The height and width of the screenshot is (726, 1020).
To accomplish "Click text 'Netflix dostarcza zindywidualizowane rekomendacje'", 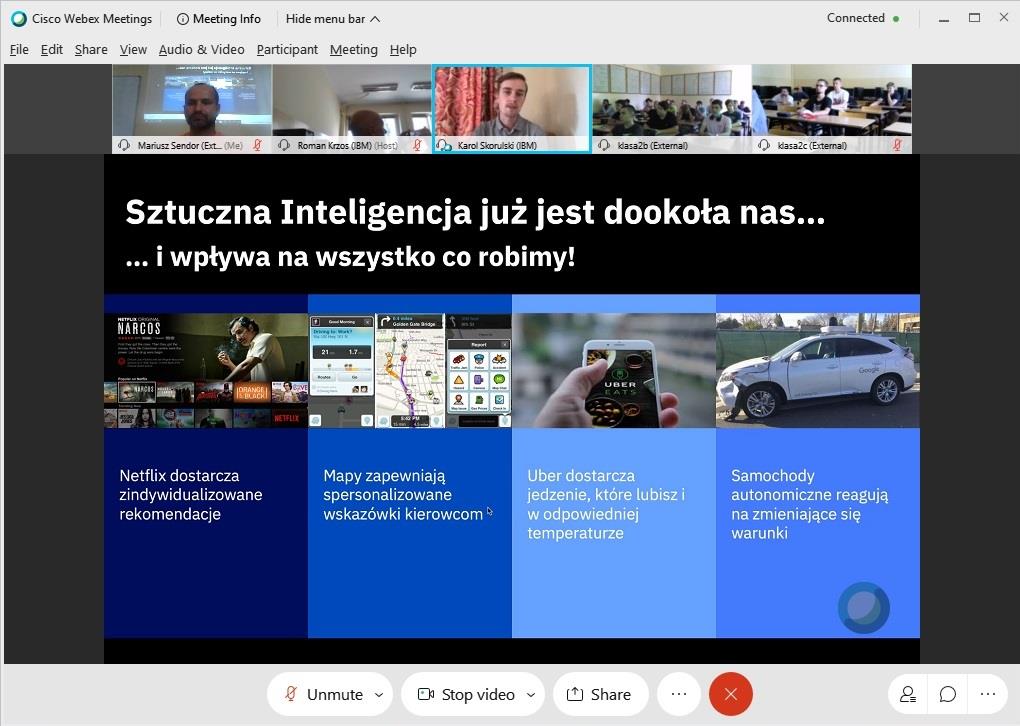I will click(191, 494).
